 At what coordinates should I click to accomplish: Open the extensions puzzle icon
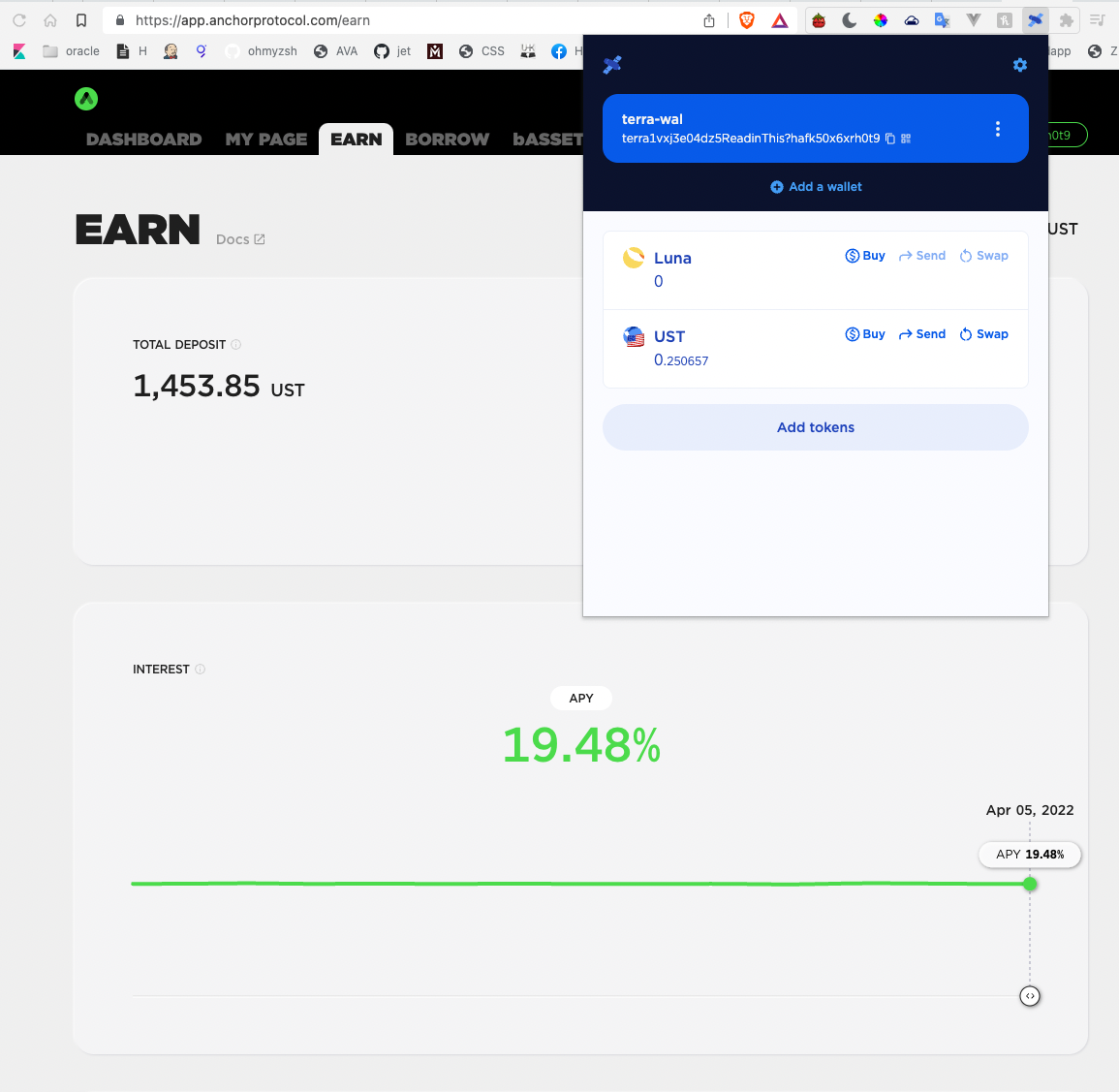coord(1066,20)
